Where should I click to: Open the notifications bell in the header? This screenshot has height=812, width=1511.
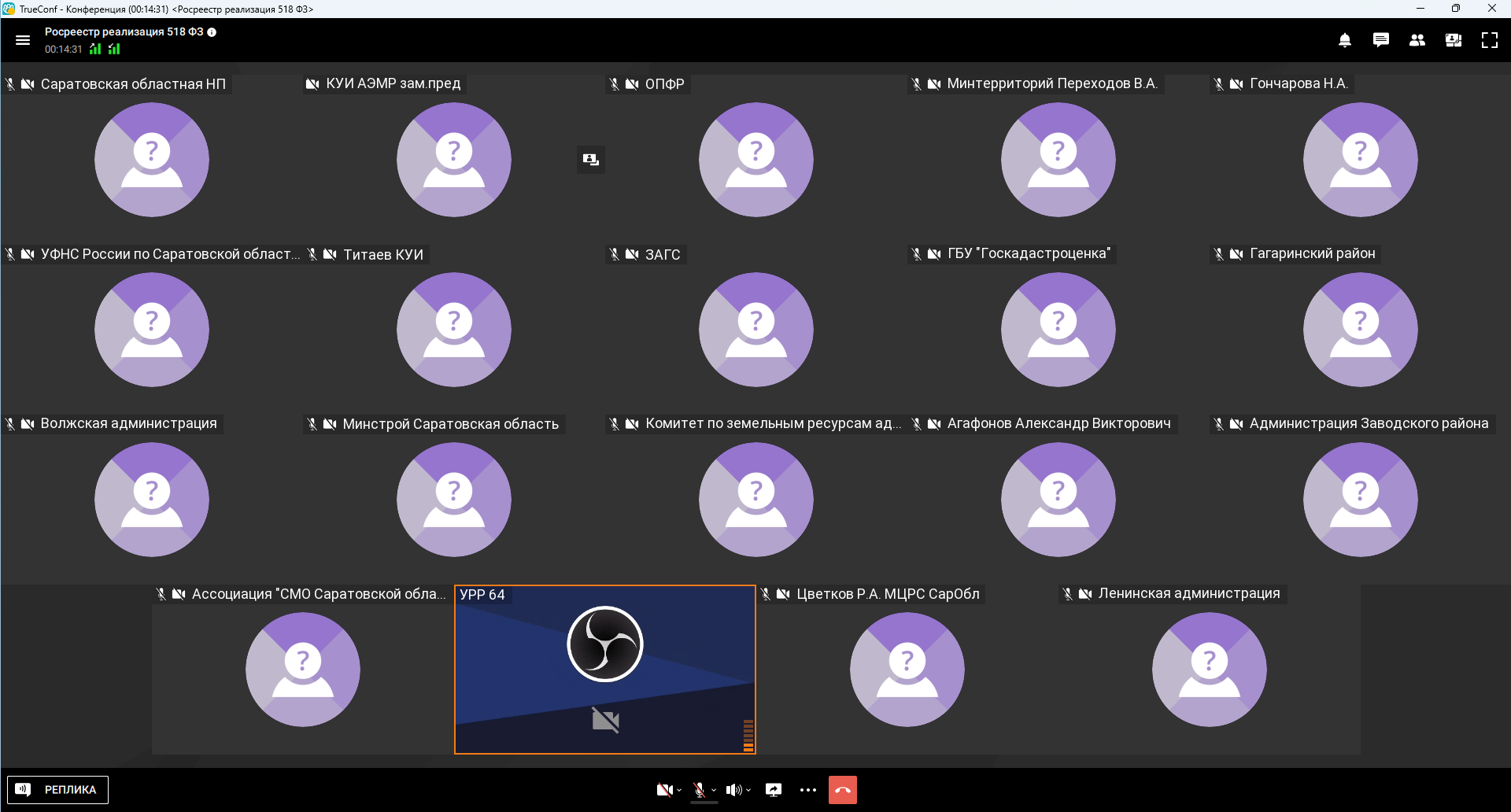click(x=1345, y=40)
